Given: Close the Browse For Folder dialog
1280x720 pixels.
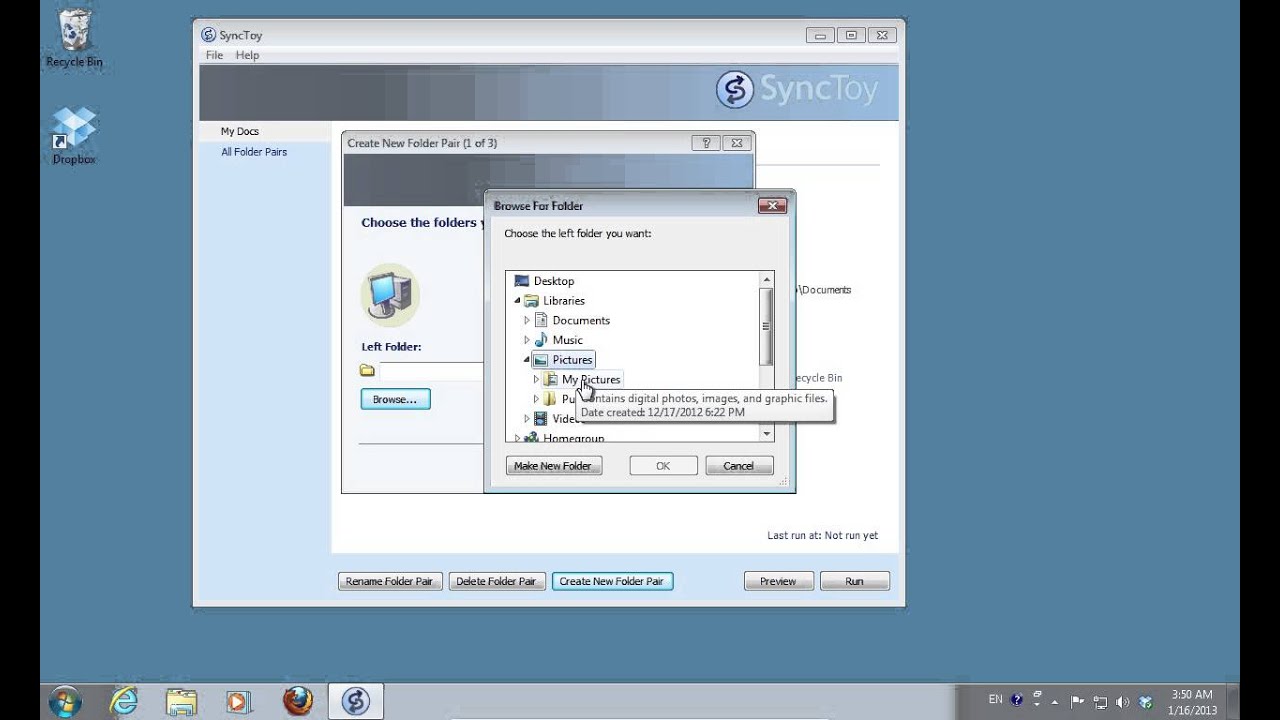Looking at the screenshot, I should [771, 206].
